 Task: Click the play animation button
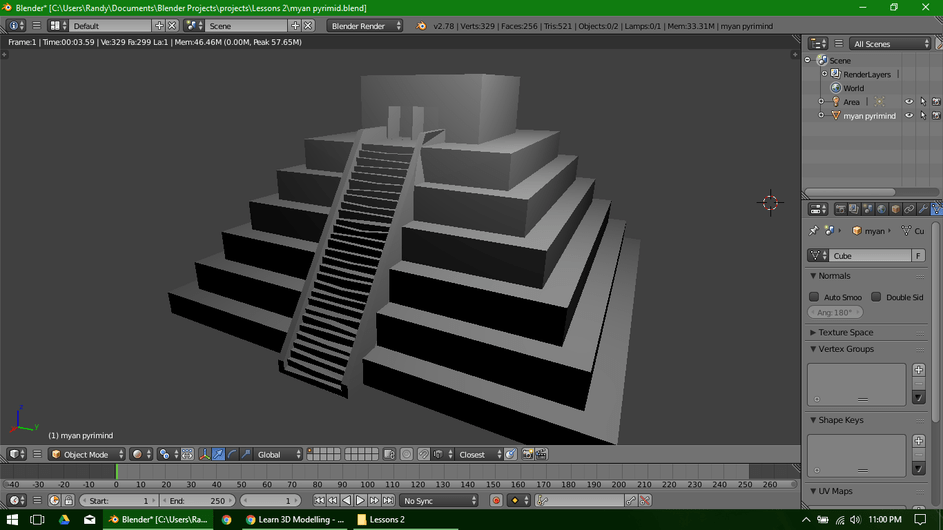point(360,500)
